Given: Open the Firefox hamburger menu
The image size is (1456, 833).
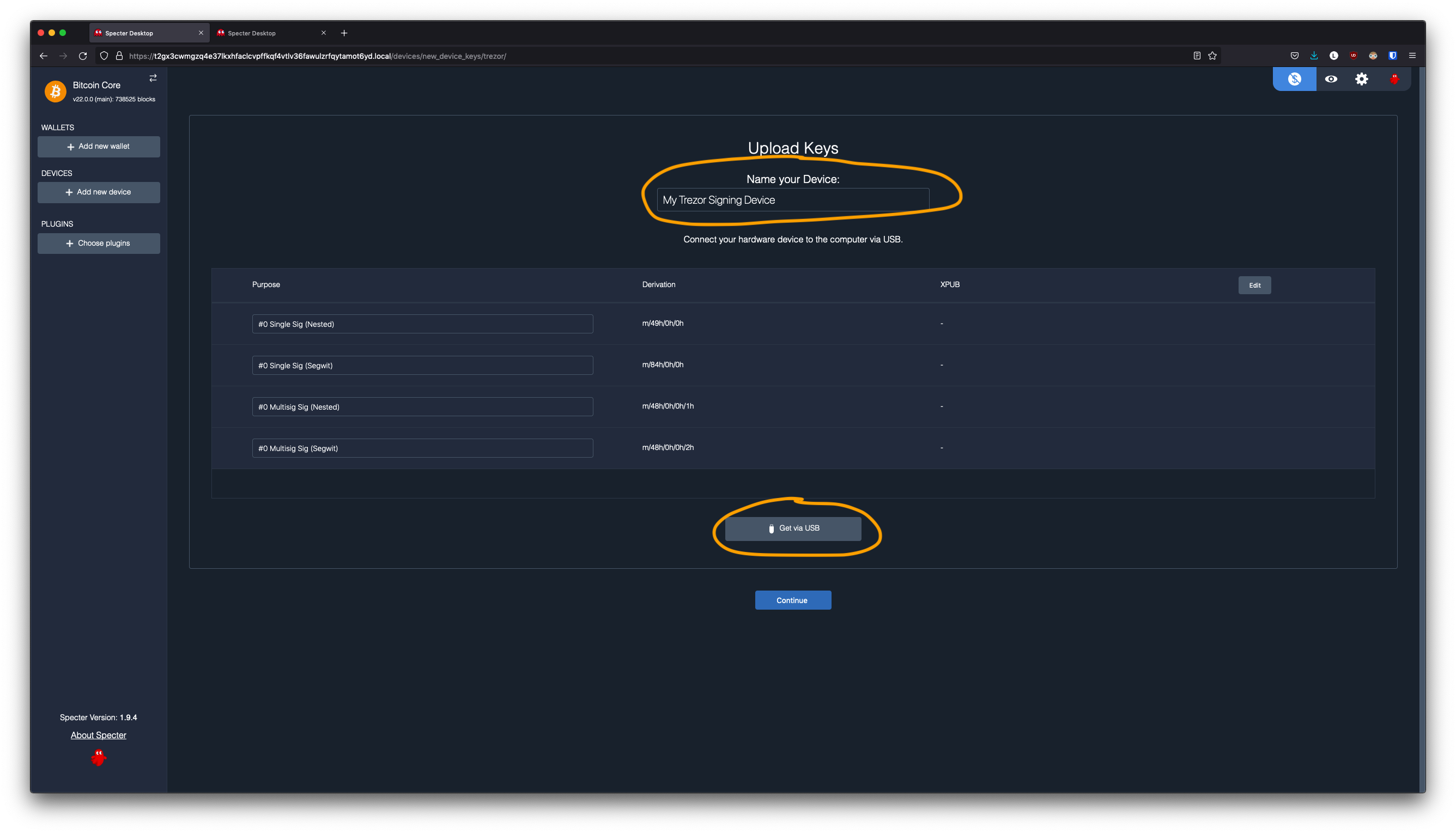Looking at the screenshot, I should click(1412, 56).
